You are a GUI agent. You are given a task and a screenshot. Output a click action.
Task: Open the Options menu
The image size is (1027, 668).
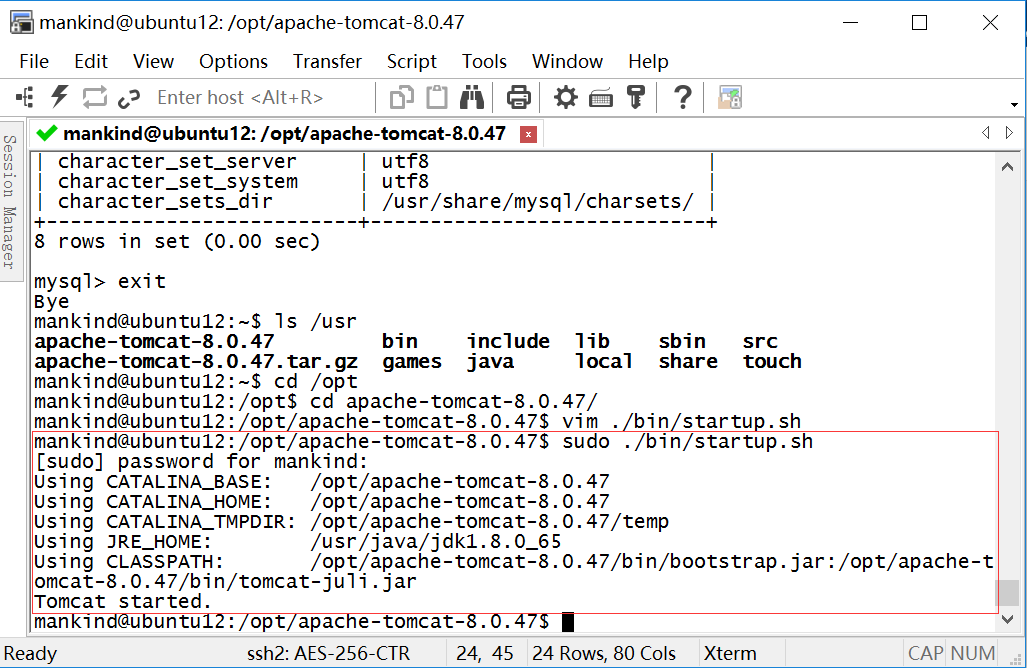(233, 62)
